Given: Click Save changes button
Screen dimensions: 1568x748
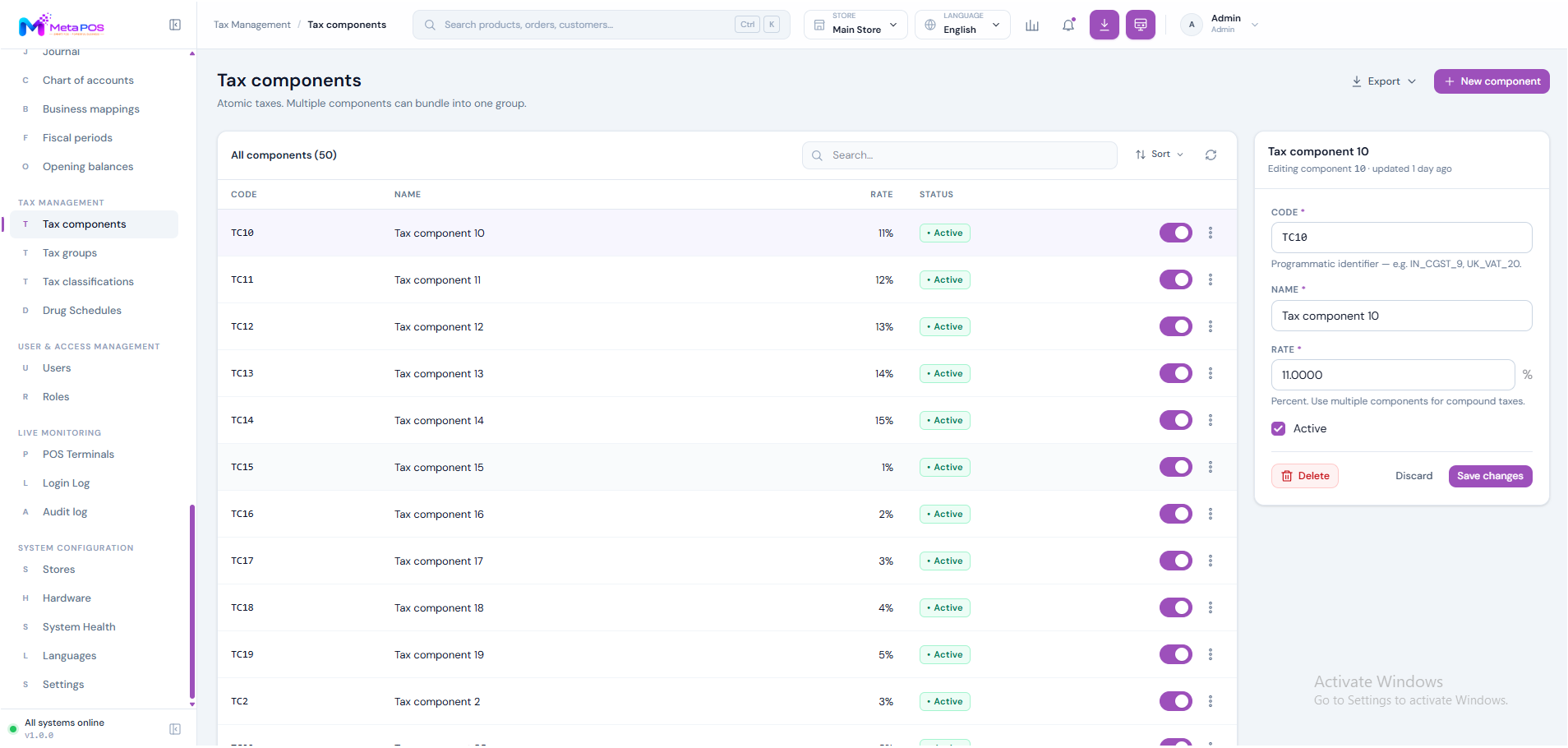Looking at the screenshot, I should [1490, 476].
